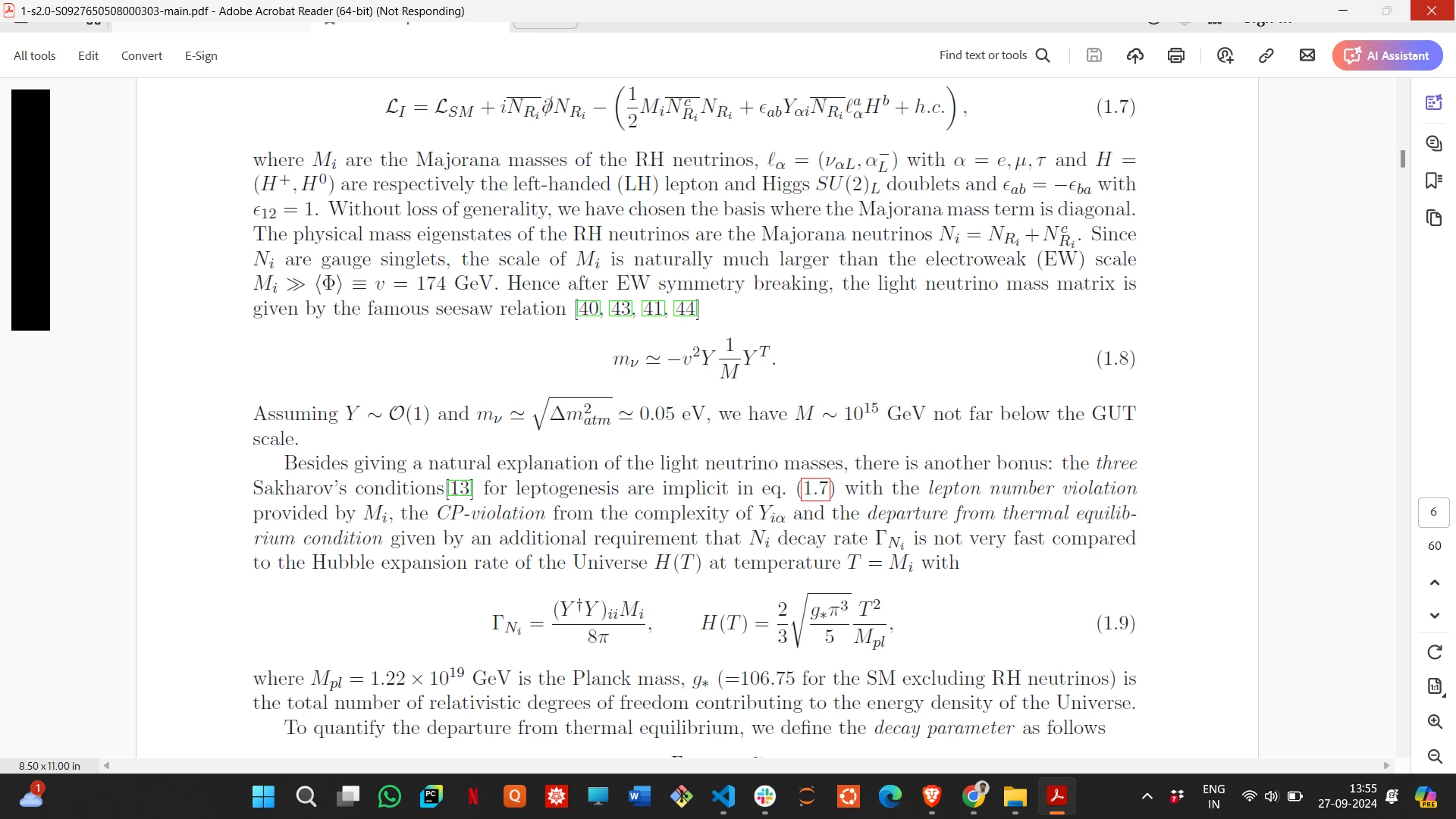Viewport: 1456px width, 819px height.
Task: Open the Convert menu
Action: [141, 55]
